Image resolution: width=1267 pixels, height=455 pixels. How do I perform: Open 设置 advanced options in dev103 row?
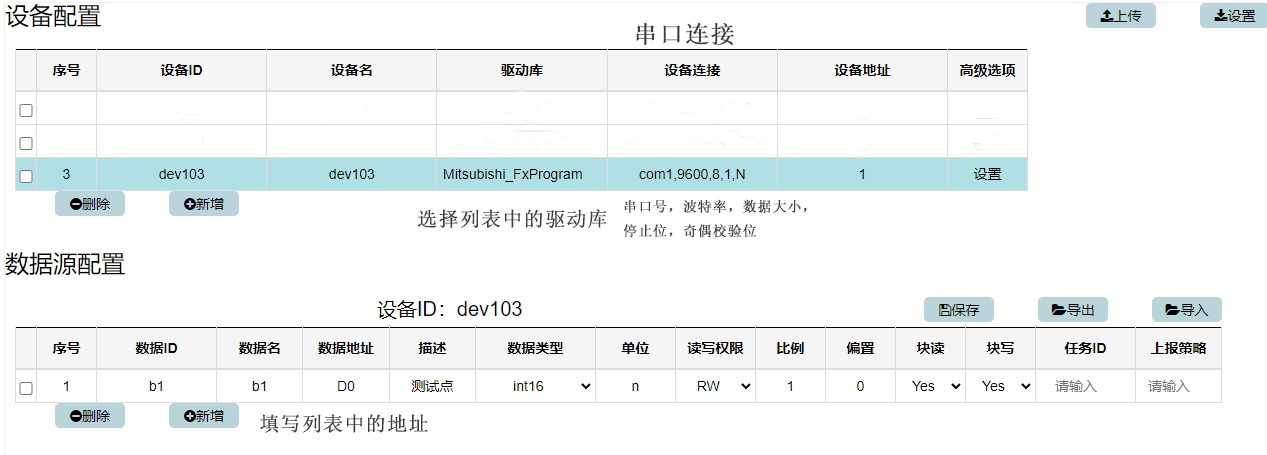[987, 174]
